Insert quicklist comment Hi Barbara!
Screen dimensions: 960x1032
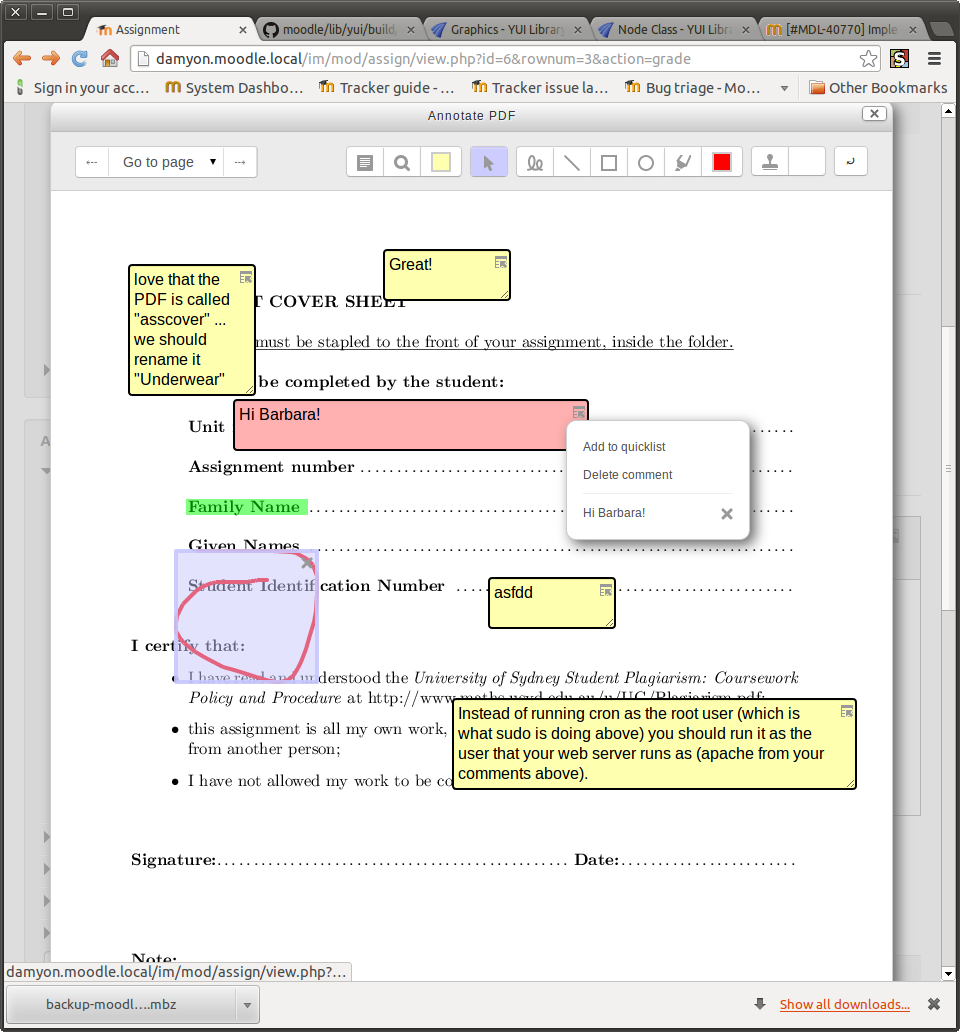coord(614,513)
